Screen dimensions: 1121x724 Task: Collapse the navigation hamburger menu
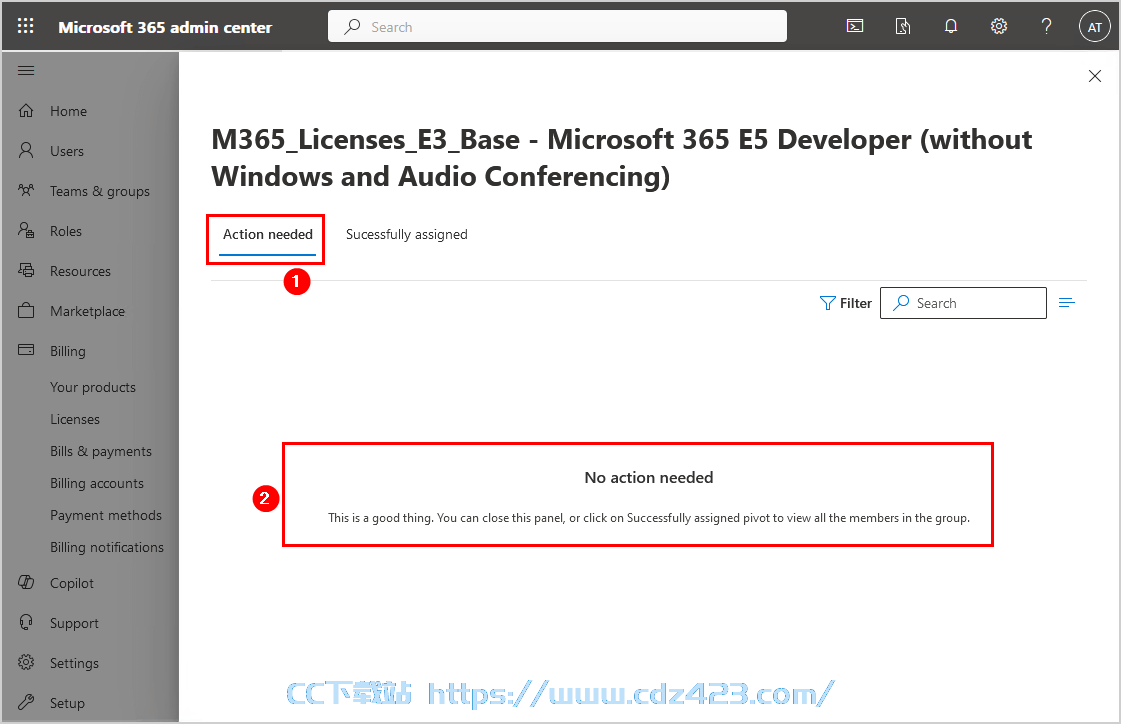point(26,70)
